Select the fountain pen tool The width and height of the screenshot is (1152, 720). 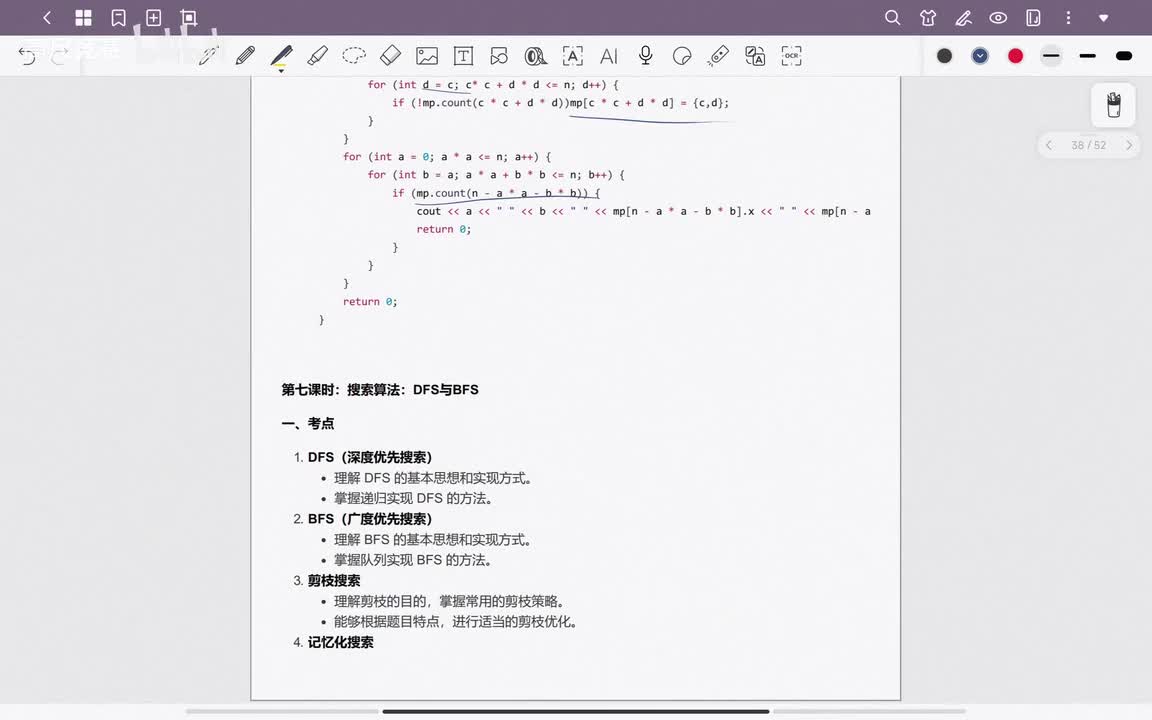coord(209,56)
